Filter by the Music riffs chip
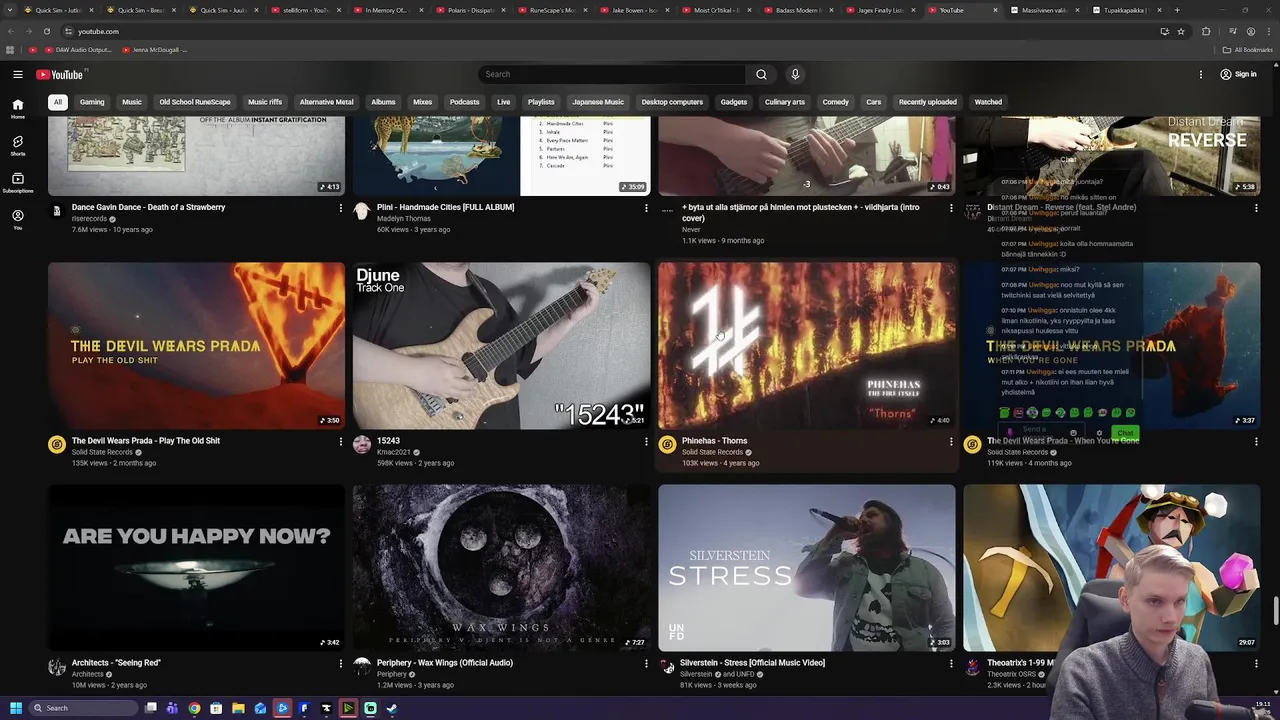 pyautogui.click(x=265, y=102)
